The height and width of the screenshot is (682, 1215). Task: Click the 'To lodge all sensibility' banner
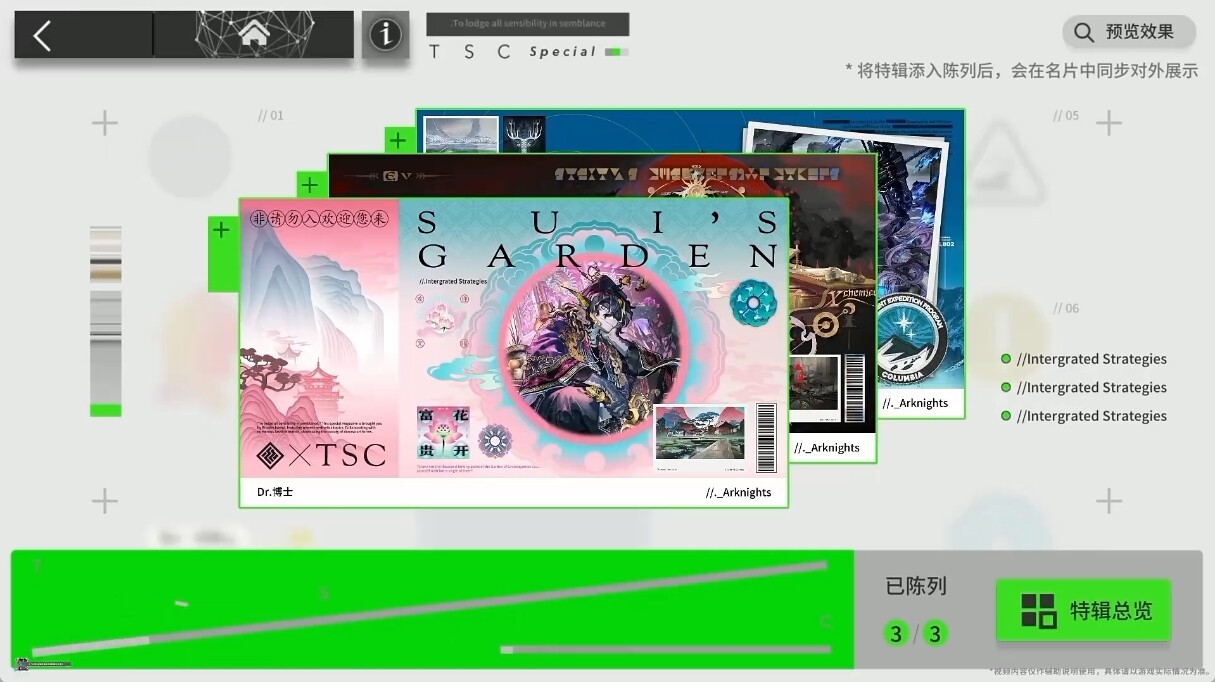527,24
